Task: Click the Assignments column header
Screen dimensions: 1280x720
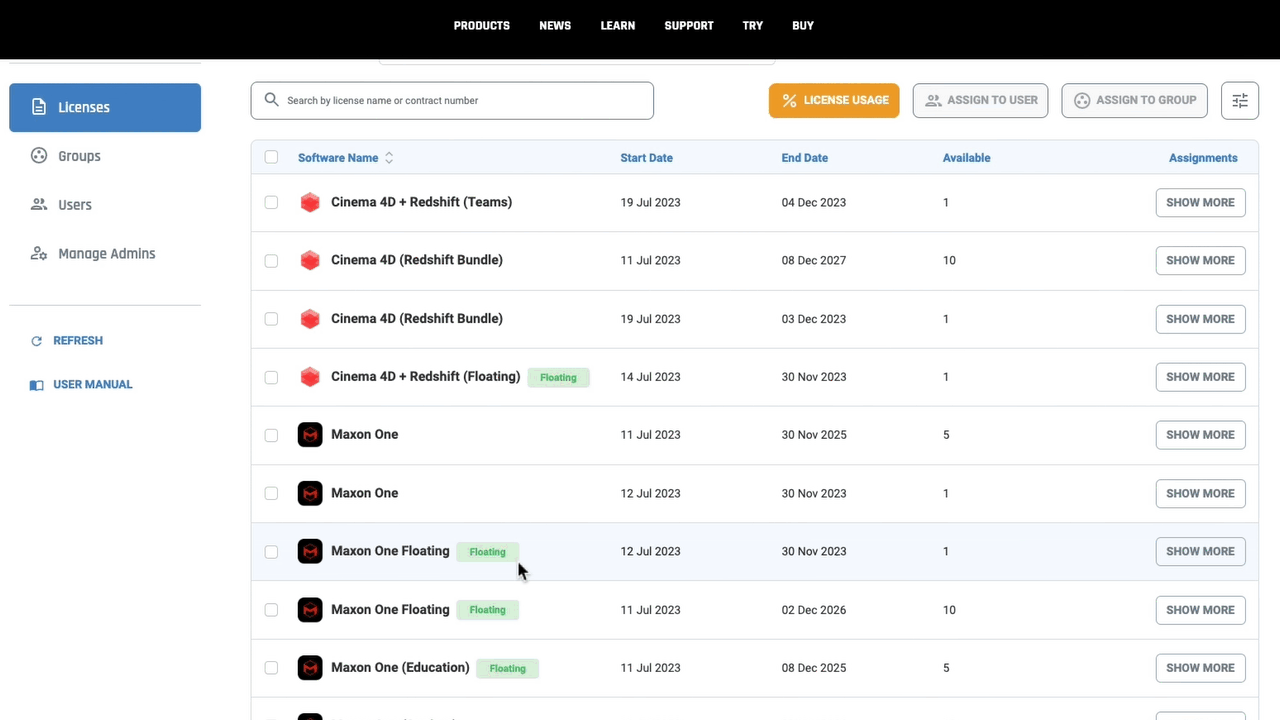Action: 1203,158
